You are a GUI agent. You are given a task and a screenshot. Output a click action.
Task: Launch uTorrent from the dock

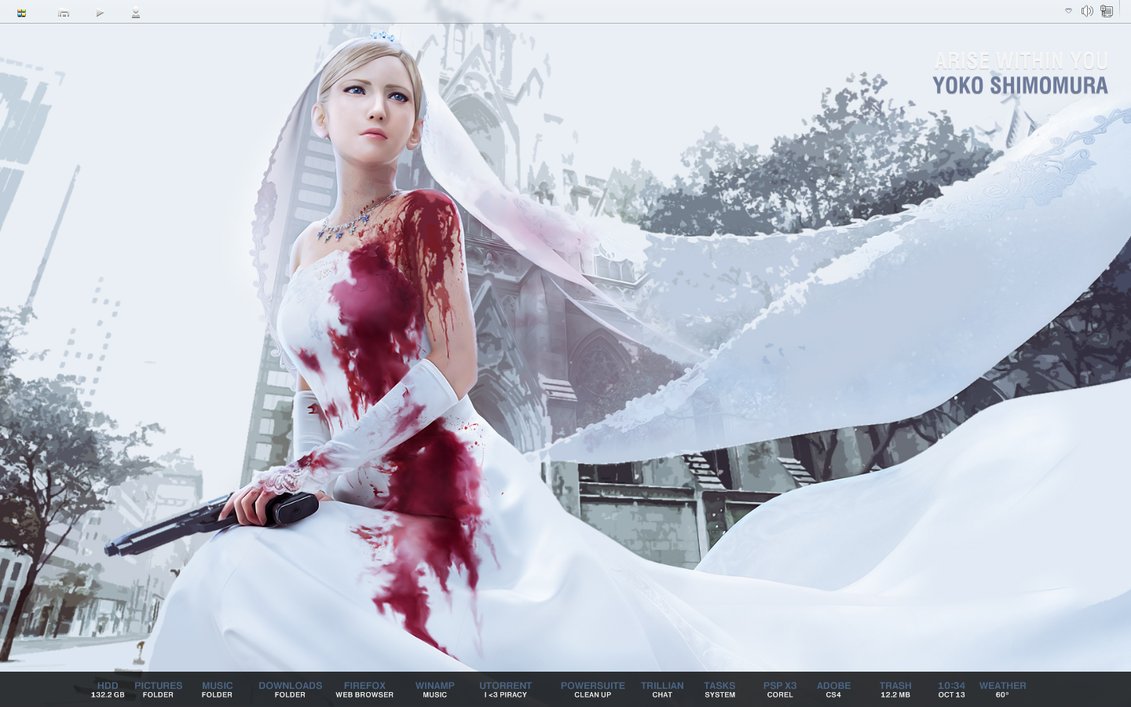click(x=505, y=690)
